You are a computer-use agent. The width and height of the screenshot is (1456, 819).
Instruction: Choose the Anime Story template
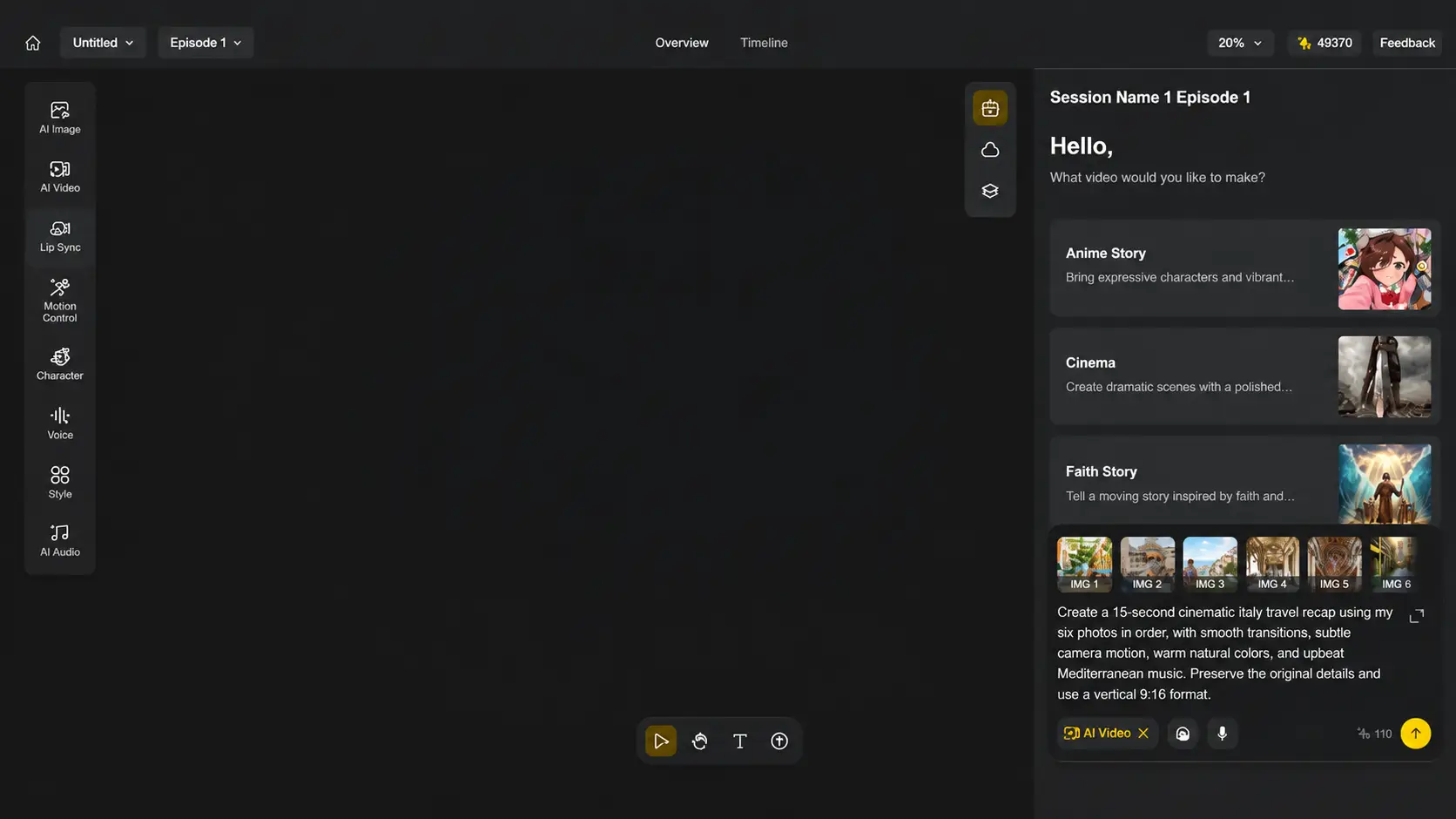coord(1244,267)
